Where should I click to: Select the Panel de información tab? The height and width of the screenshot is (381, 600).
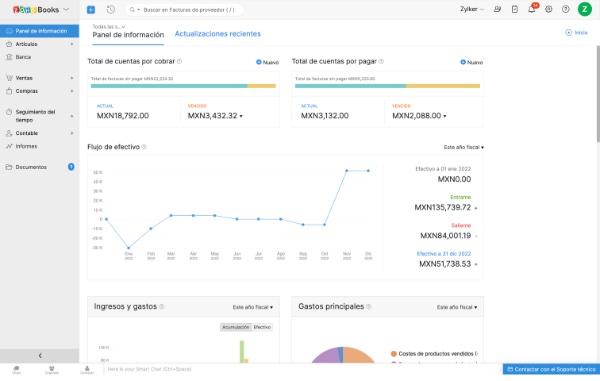[x=128, y=35]
